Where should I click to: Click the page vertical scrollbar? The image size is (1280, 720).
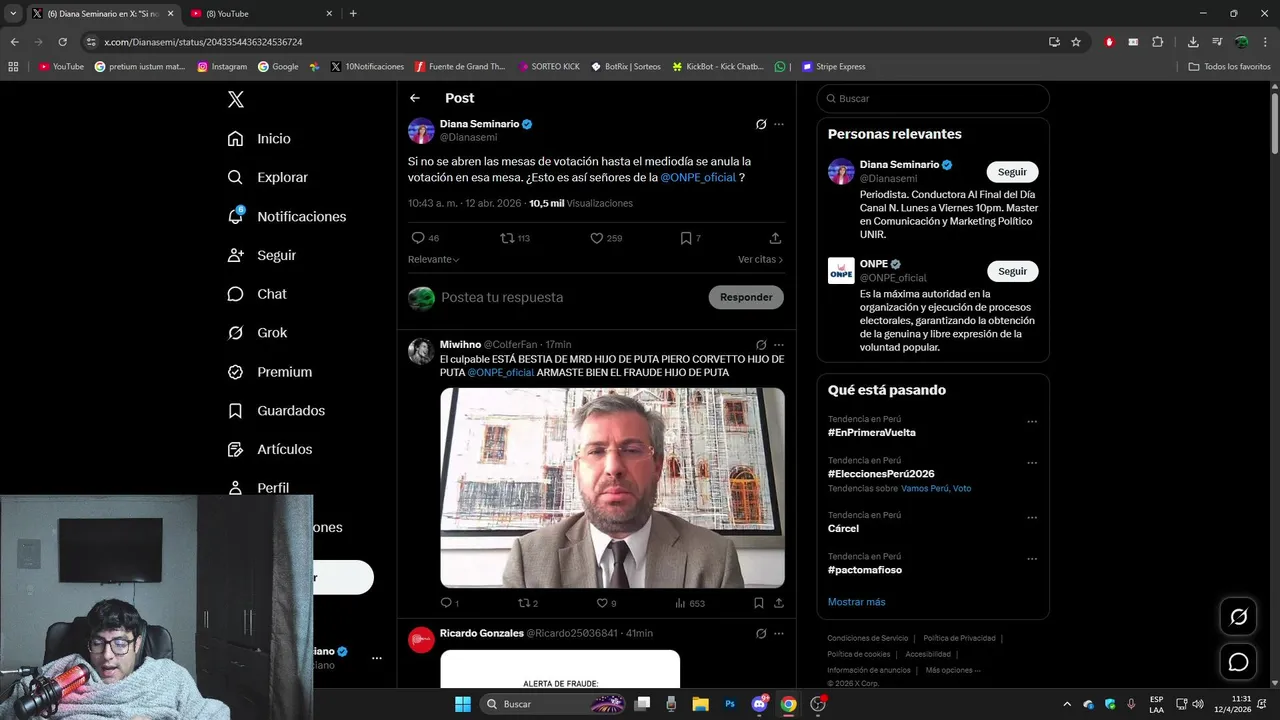[1274, 122]
